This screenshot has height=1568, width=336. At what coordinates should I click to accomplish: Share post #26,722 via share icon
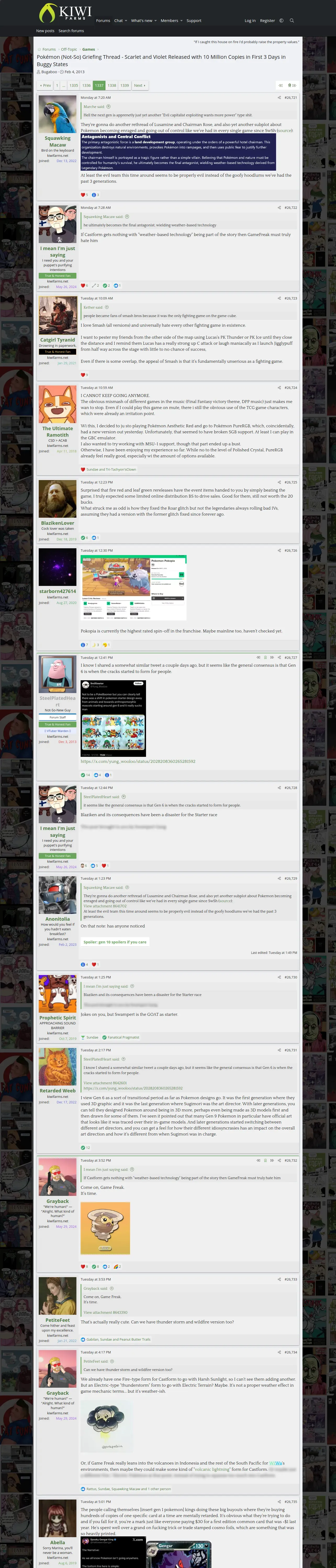point(279,207)
